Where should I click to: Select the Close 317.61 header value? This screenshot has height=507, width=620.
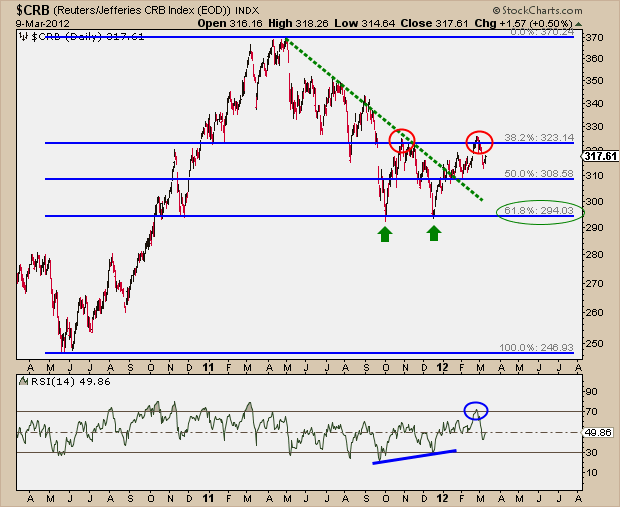click(435, 23)
